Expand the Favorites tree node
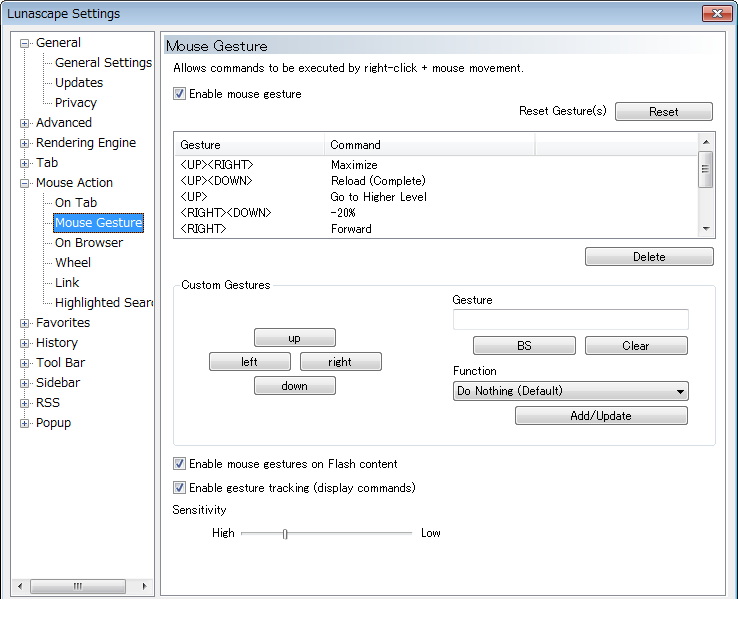The image size is (738, 634). tap(24, 323)
